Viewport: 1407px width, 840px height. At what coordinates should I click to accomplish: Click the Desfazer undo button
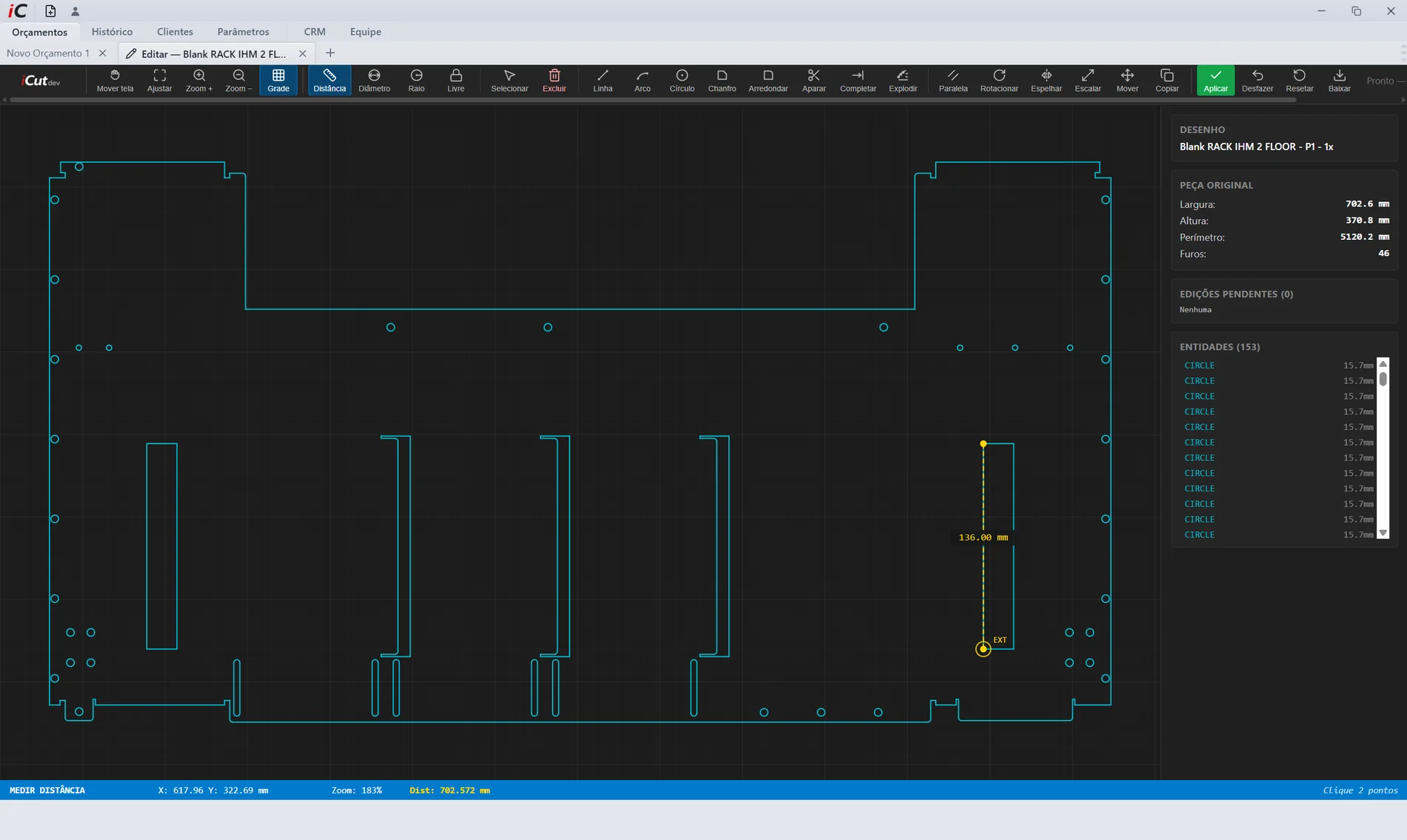(1257, 81)
